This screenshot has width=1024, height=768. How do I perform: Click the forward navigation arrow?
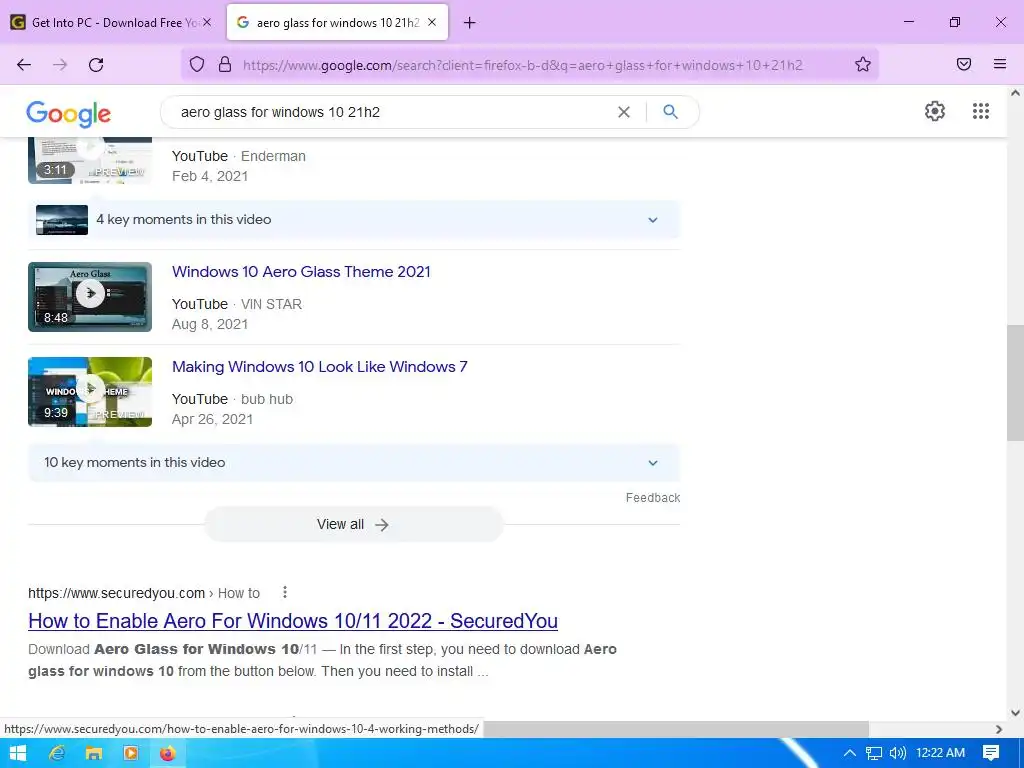point(60,65)
